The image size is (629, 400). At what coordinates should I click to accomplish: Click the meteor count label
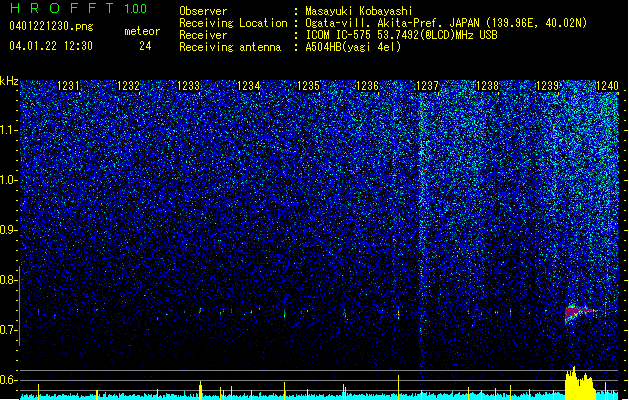click(142, 31)
